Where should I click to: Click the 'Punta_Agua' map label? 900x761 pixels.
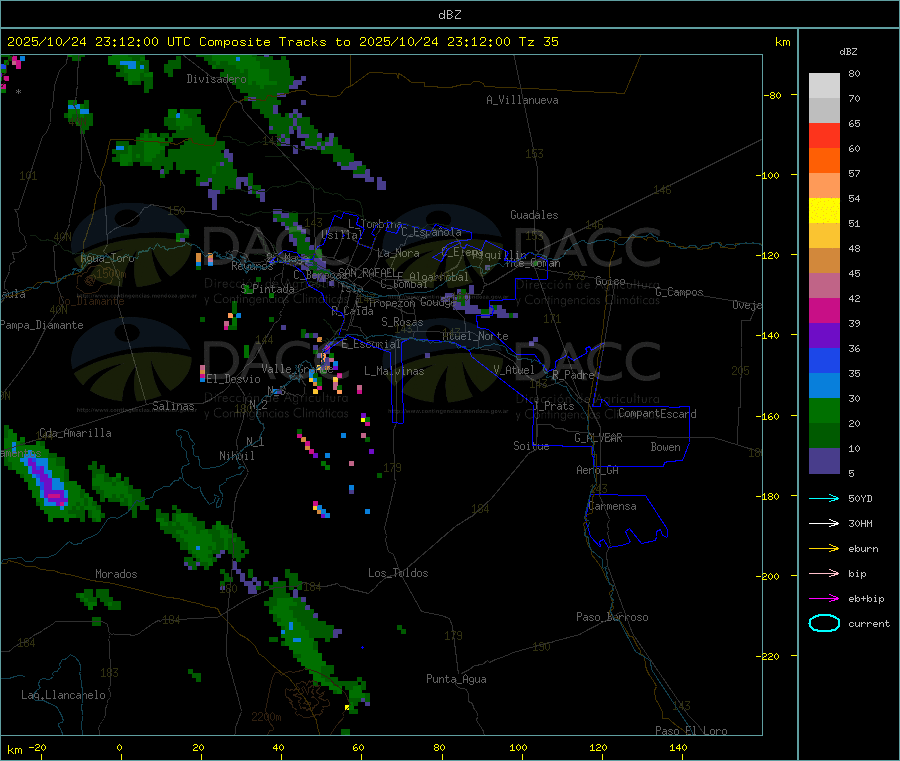pyautogui.click(x=456, y=679)
